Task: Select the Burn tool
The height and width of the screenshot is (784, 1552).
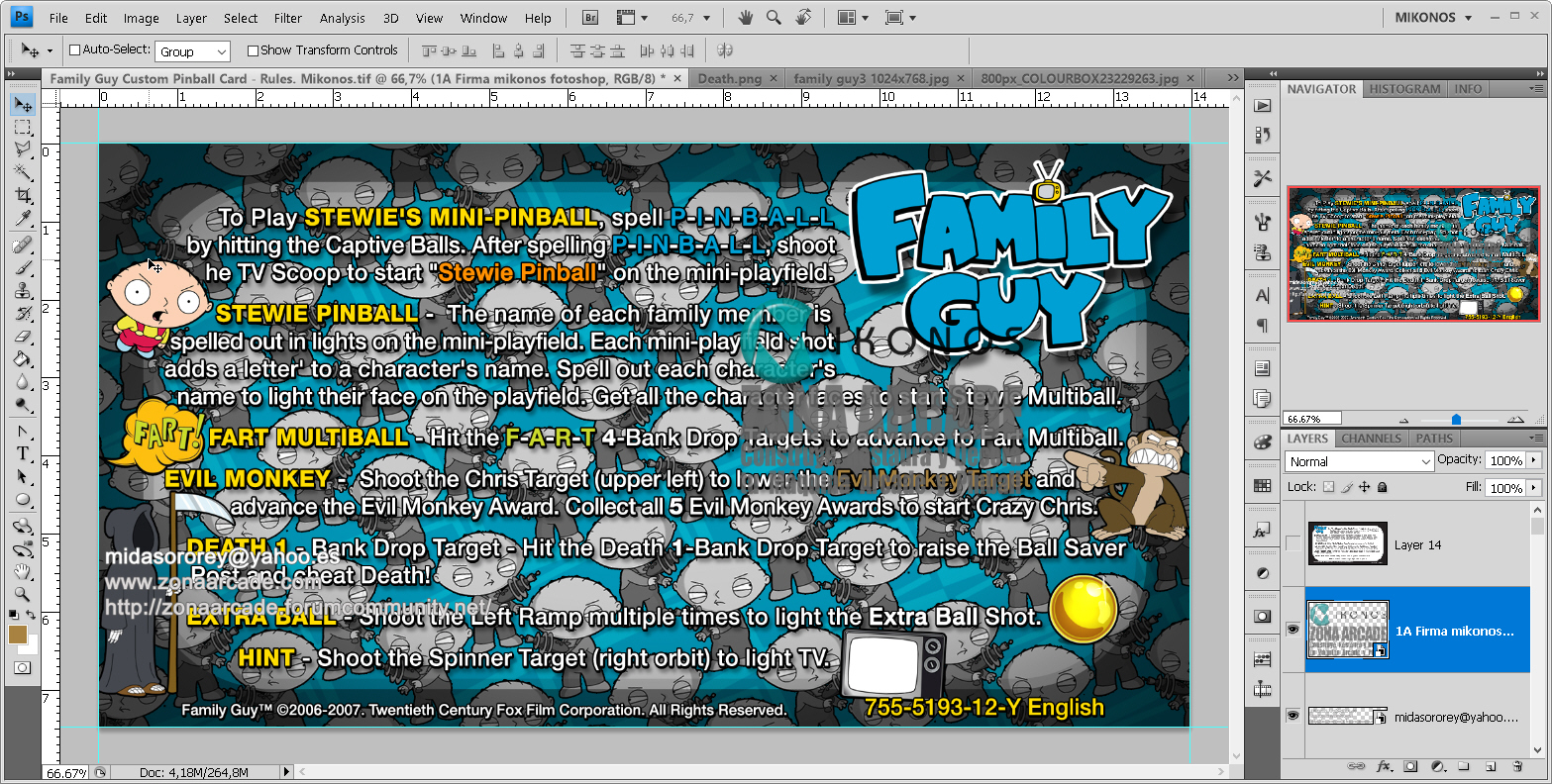Action: [23, 405]
